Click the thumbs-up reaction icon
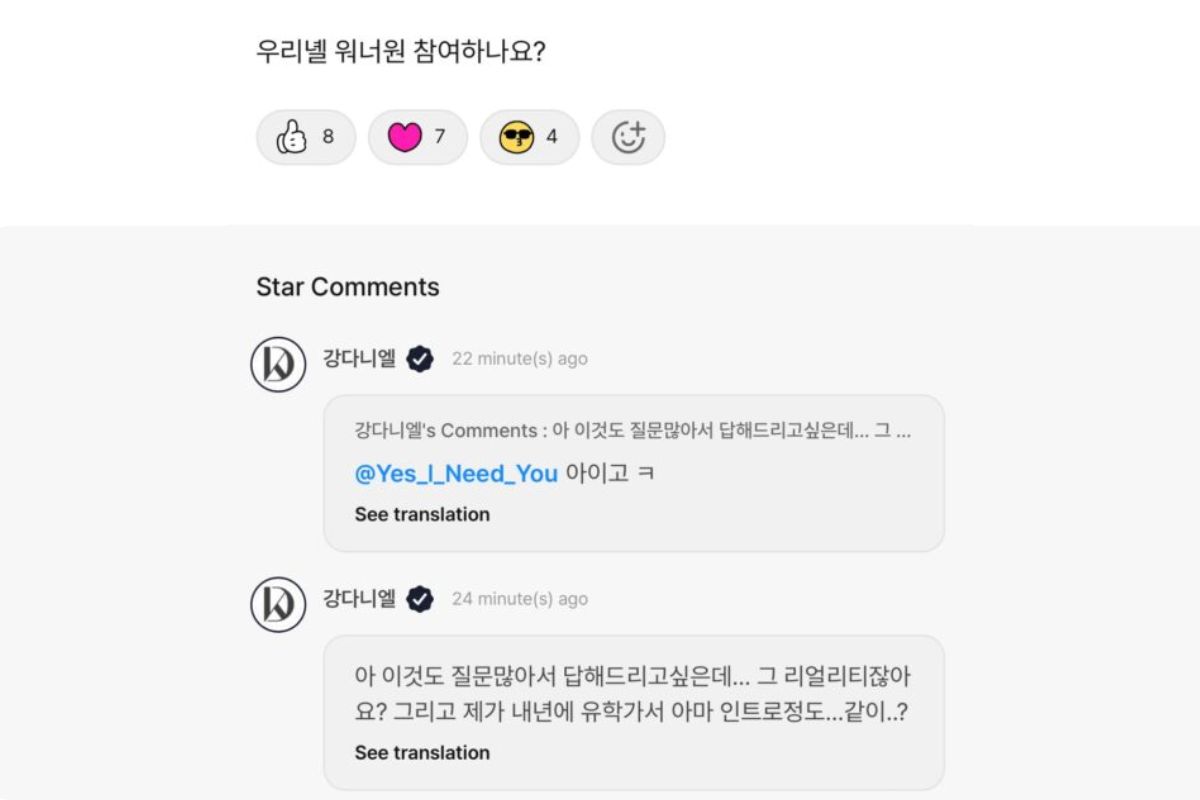 [292, 137]
